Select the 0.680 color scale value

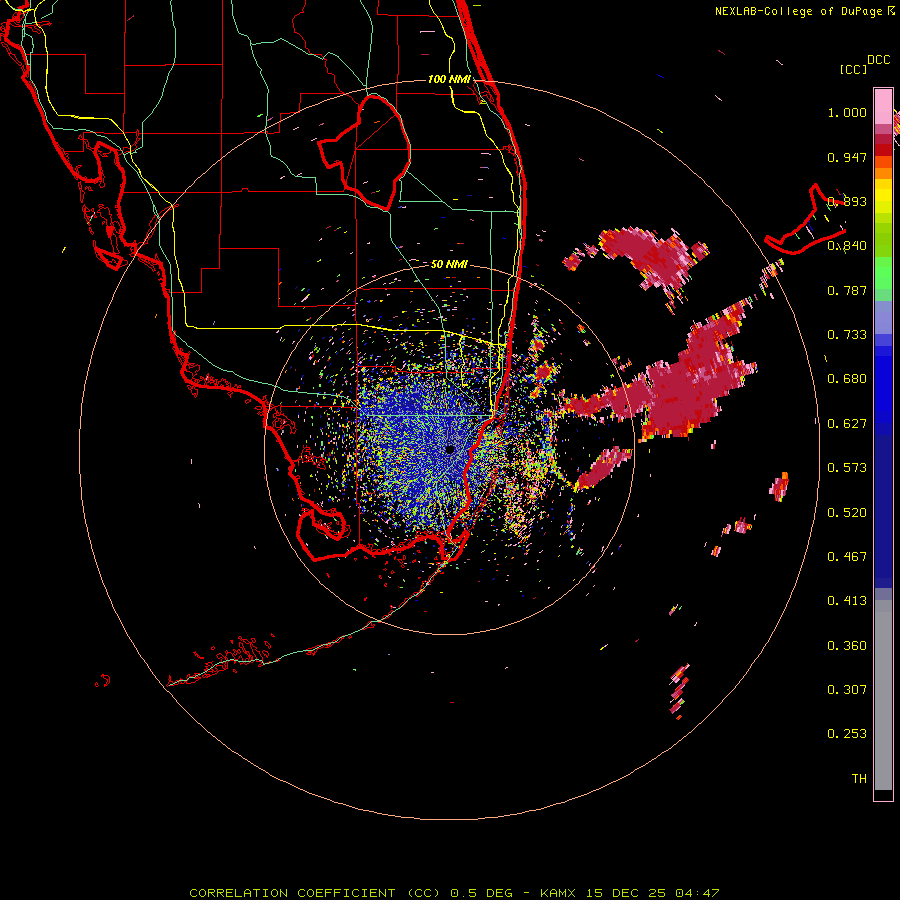[x=847, y=379]
